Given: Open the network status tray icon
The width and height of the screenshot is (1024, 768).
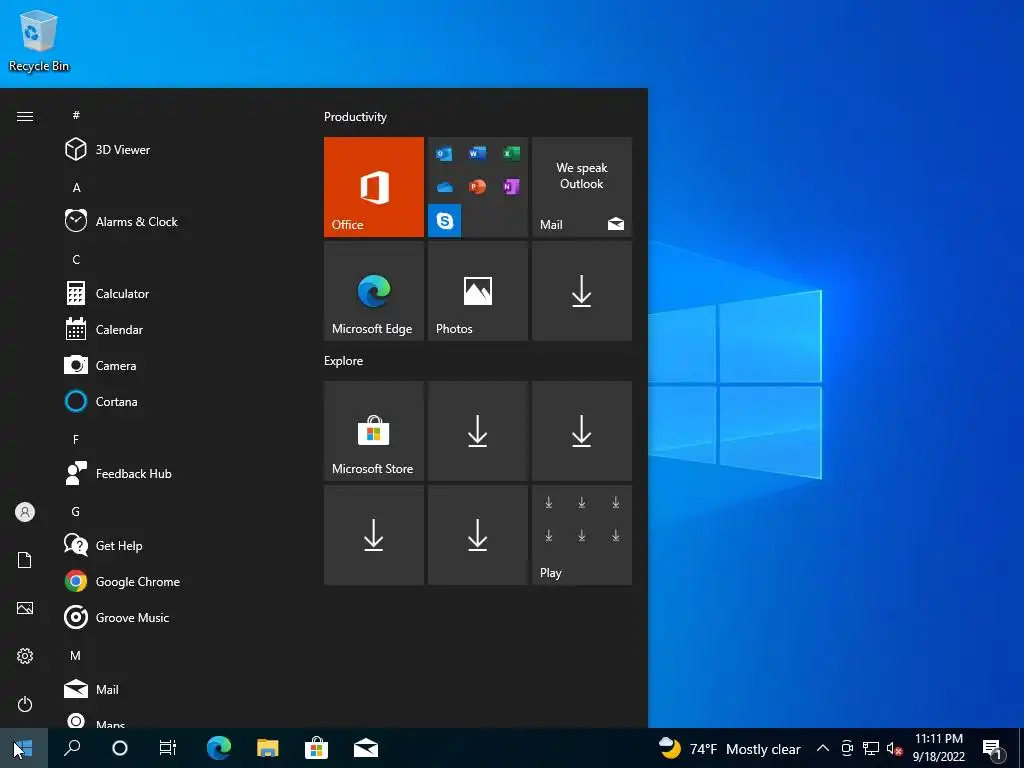Looking at the screenshot, I should pos(871,748).
